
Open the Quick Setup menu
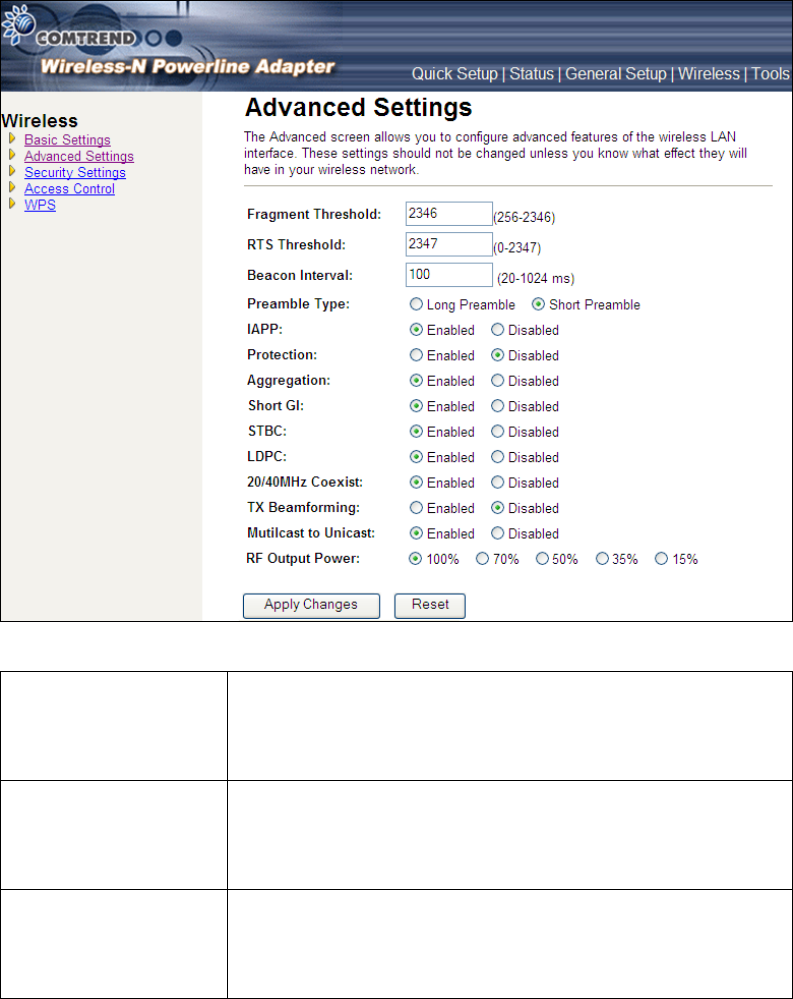[455, 74]
